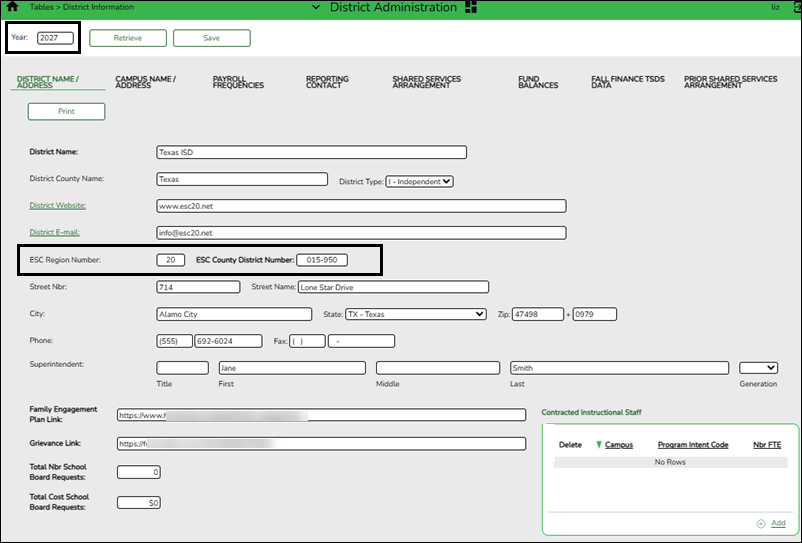Image resolution: width=802 pixels, height=543 pixels.
Task: Click the Superintendent Middle name field
Action: tap(438, 368)
